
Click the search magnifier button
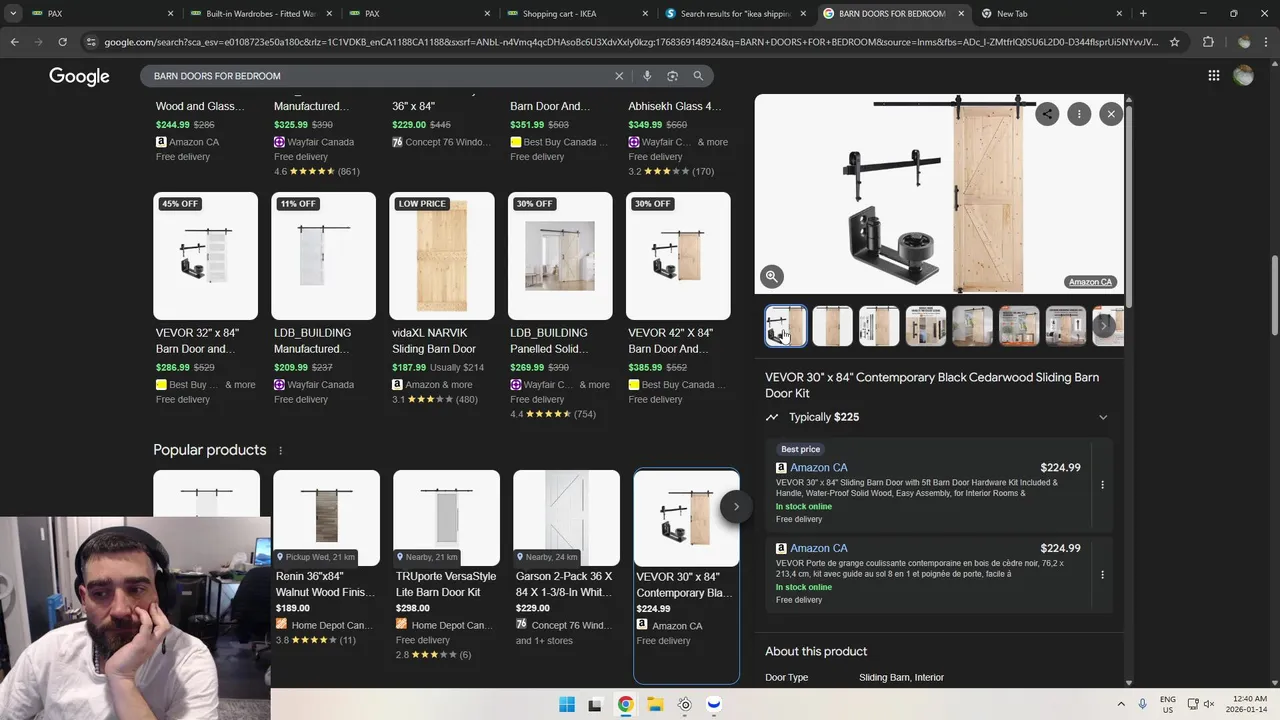click(x=698, y=76)
